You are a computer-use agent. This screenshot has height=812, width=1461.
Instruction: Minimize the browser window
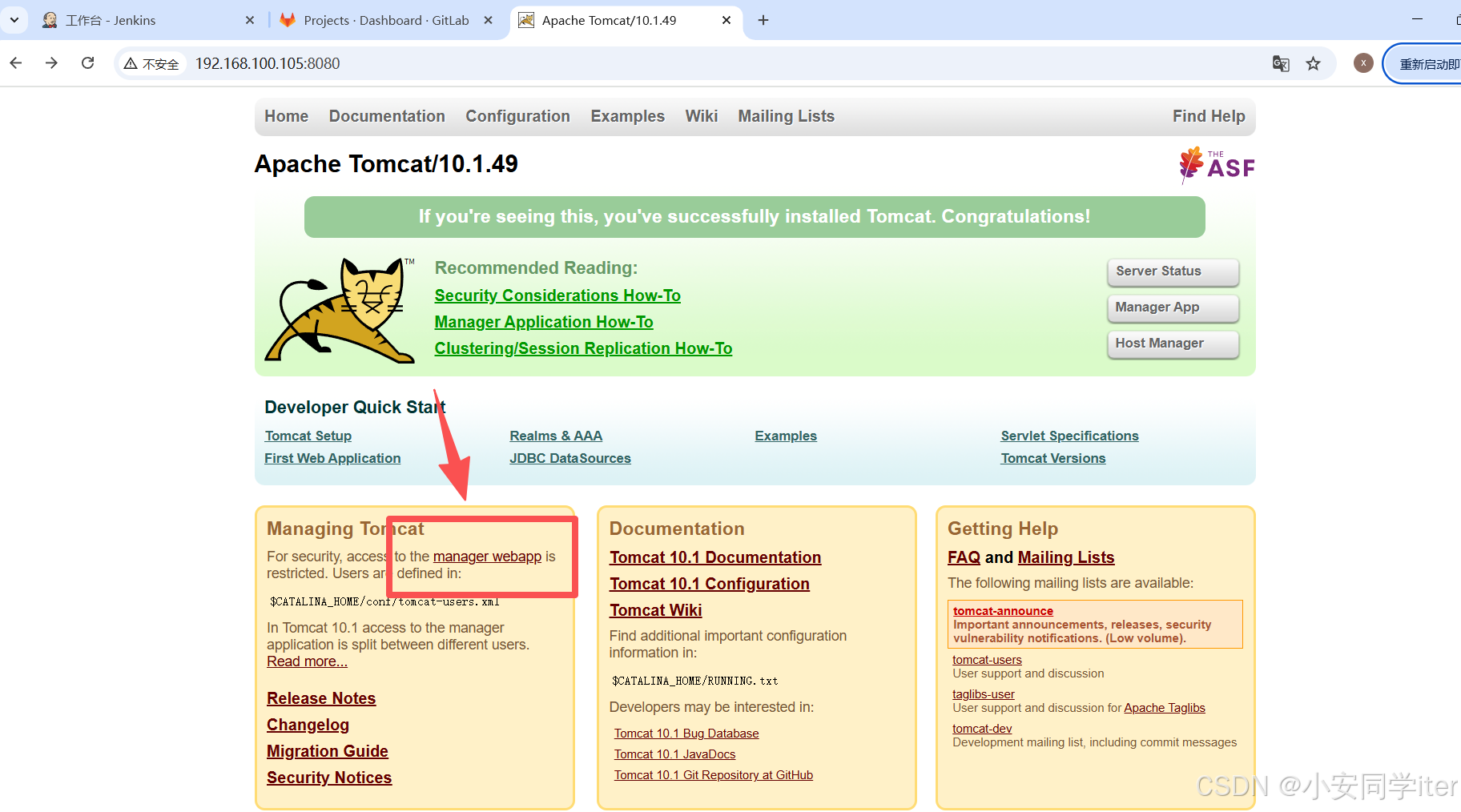[x=1417, y=19]
